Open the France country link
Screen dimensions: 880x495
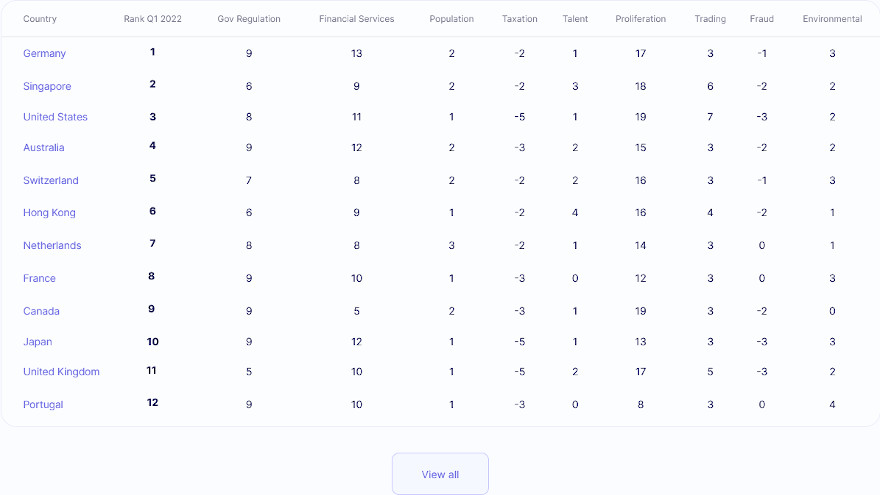[39, 279]
